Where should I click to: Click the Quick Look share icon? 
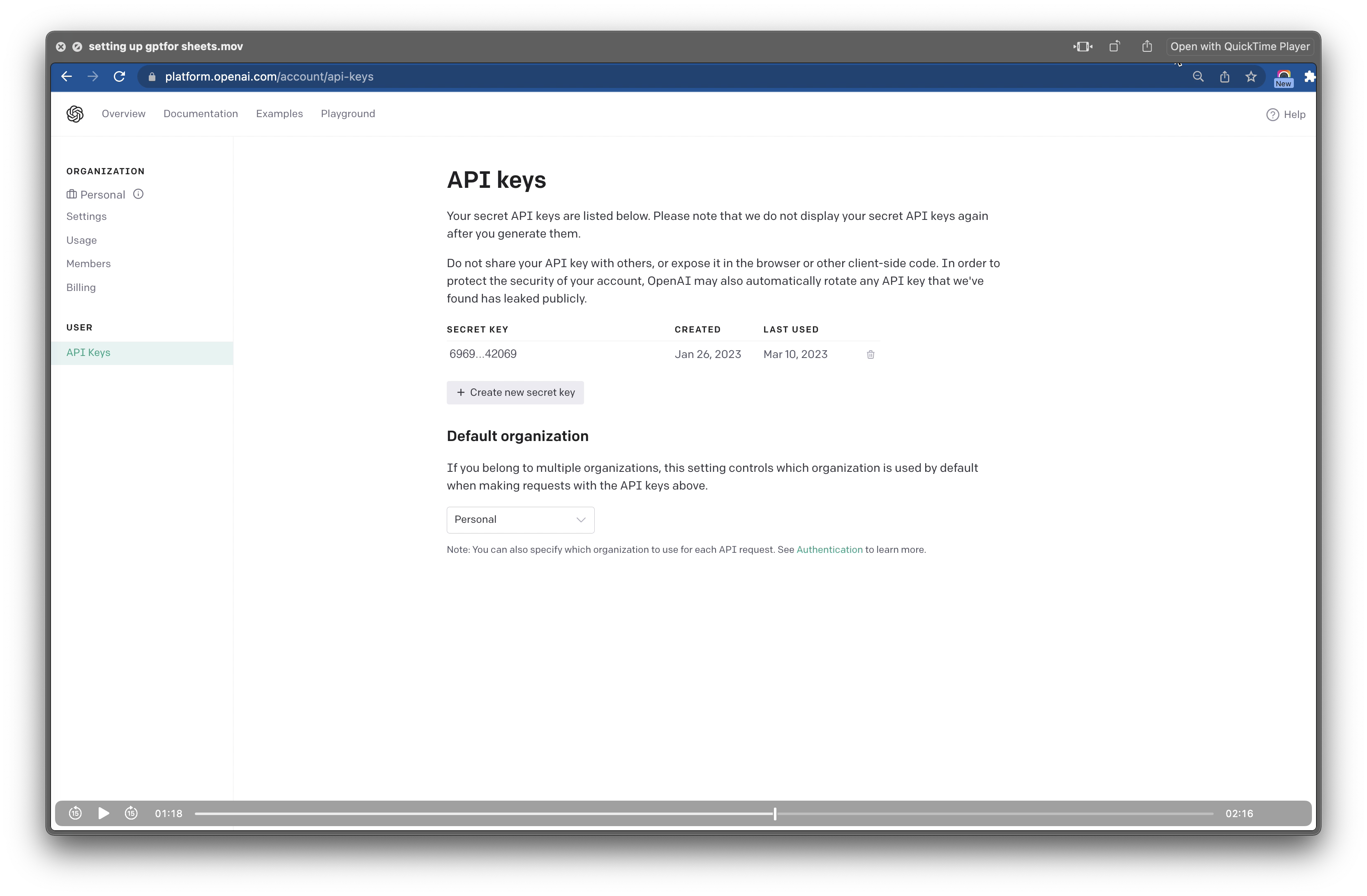point(1146,46)
